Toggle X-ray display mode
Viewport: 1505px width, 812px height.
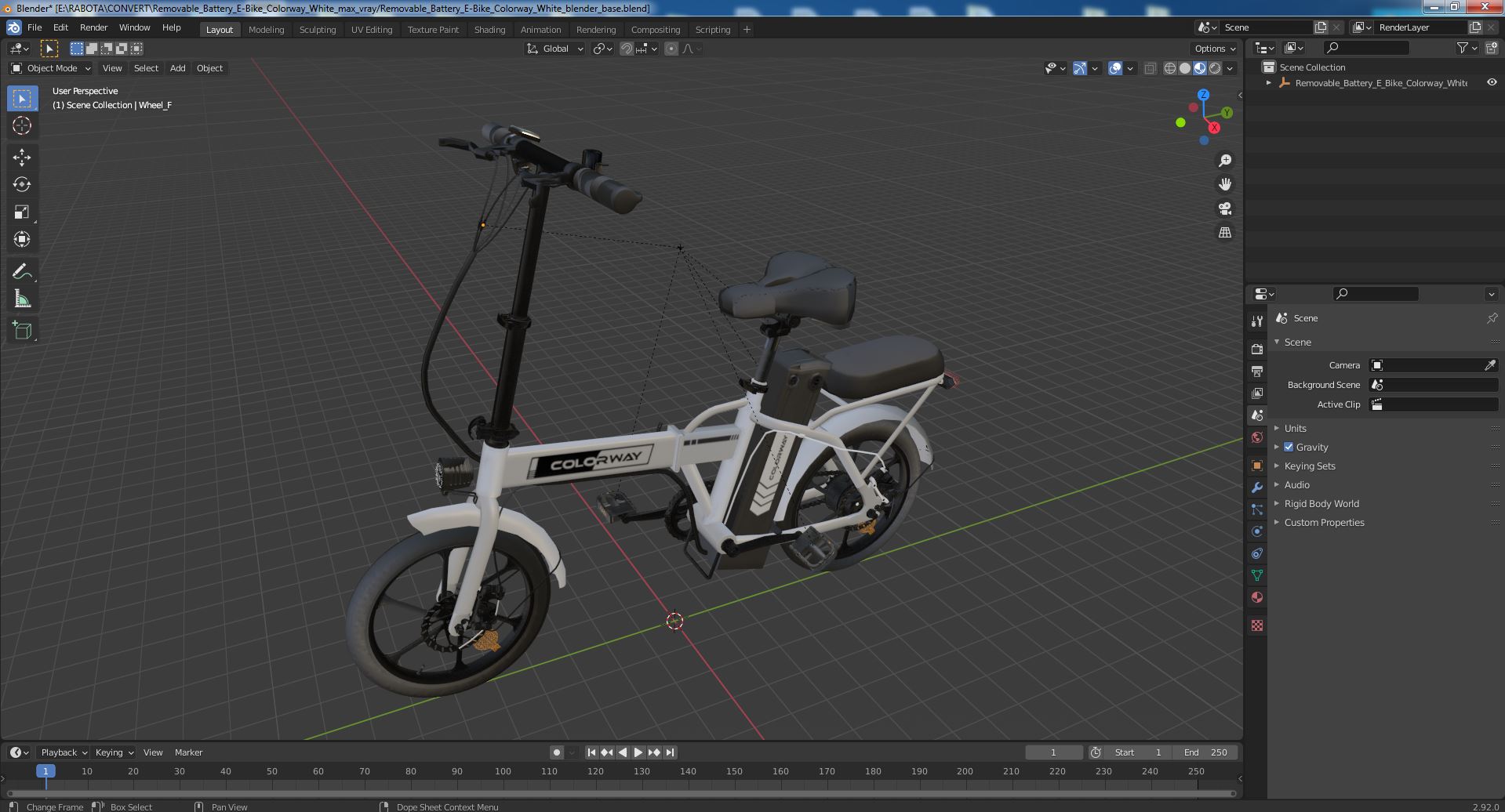tap(1150, 68)
